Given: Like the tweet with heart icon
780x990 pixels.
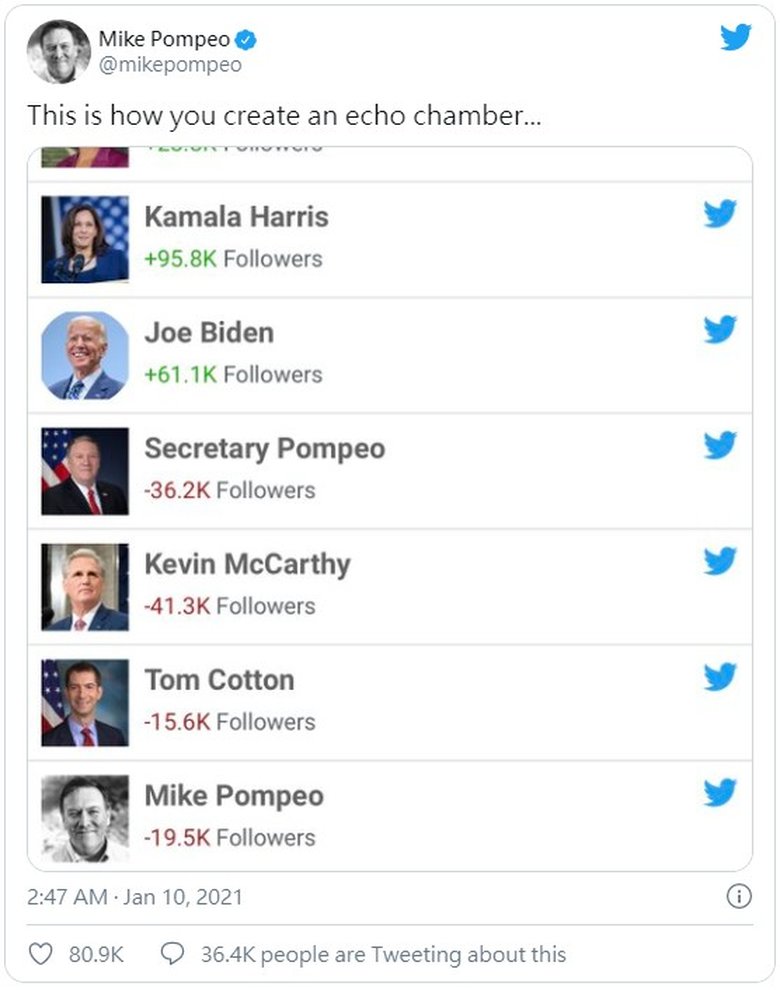Looking at the screenshot, I should 40,954.
